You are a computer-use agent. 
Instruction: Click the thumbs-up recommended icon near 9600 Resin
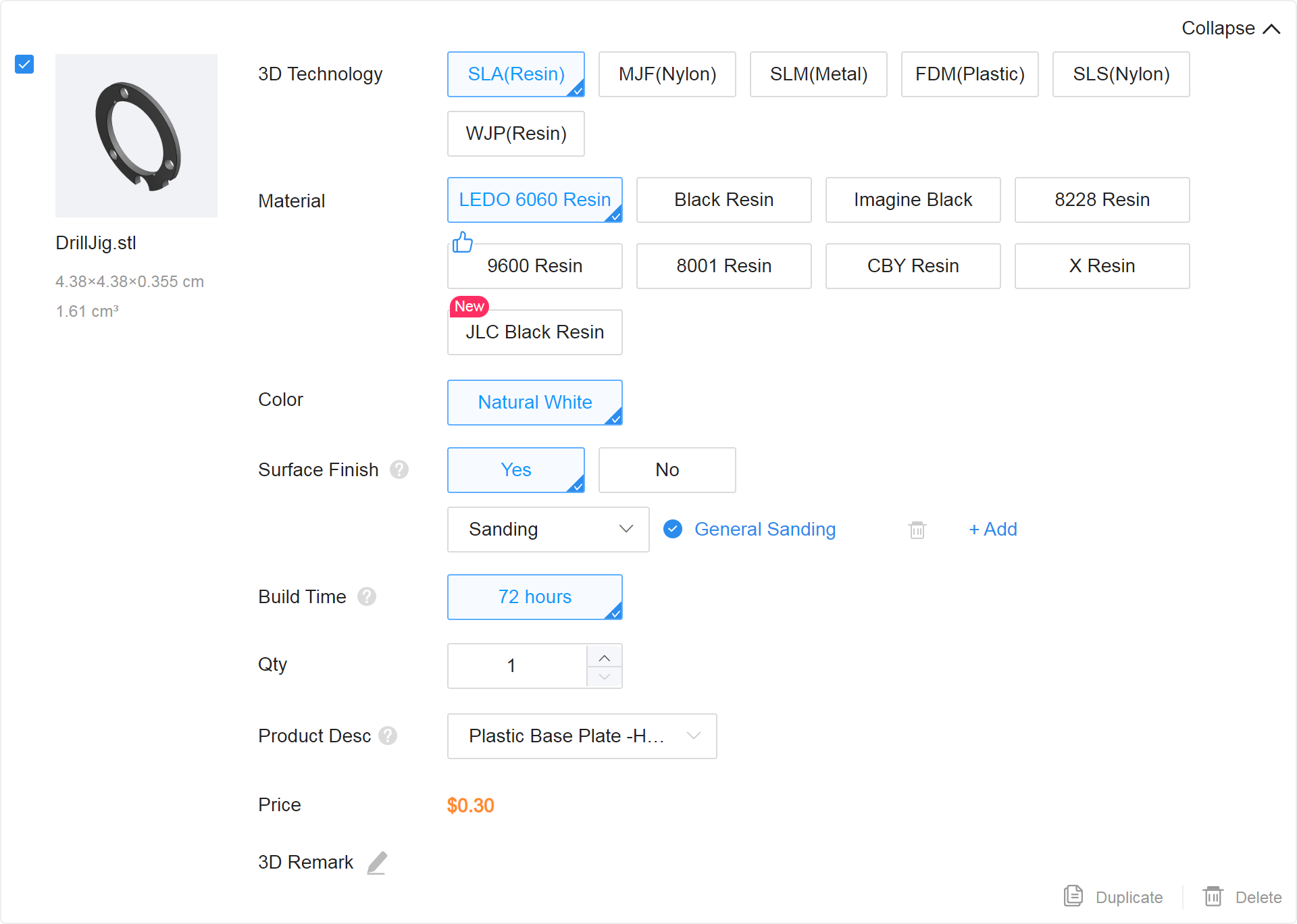463,242
